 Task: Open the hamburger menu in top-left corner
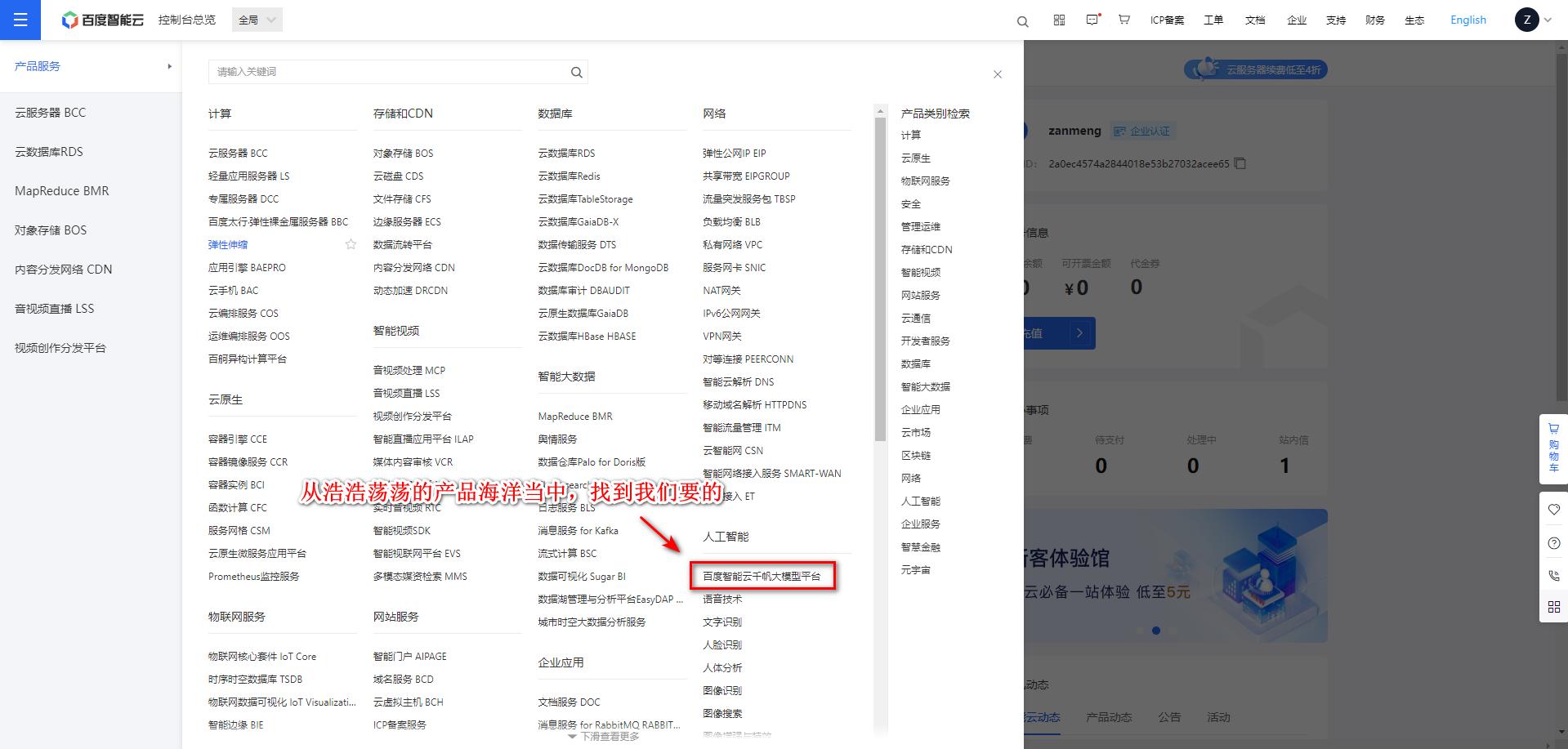(x=20, y=20)
